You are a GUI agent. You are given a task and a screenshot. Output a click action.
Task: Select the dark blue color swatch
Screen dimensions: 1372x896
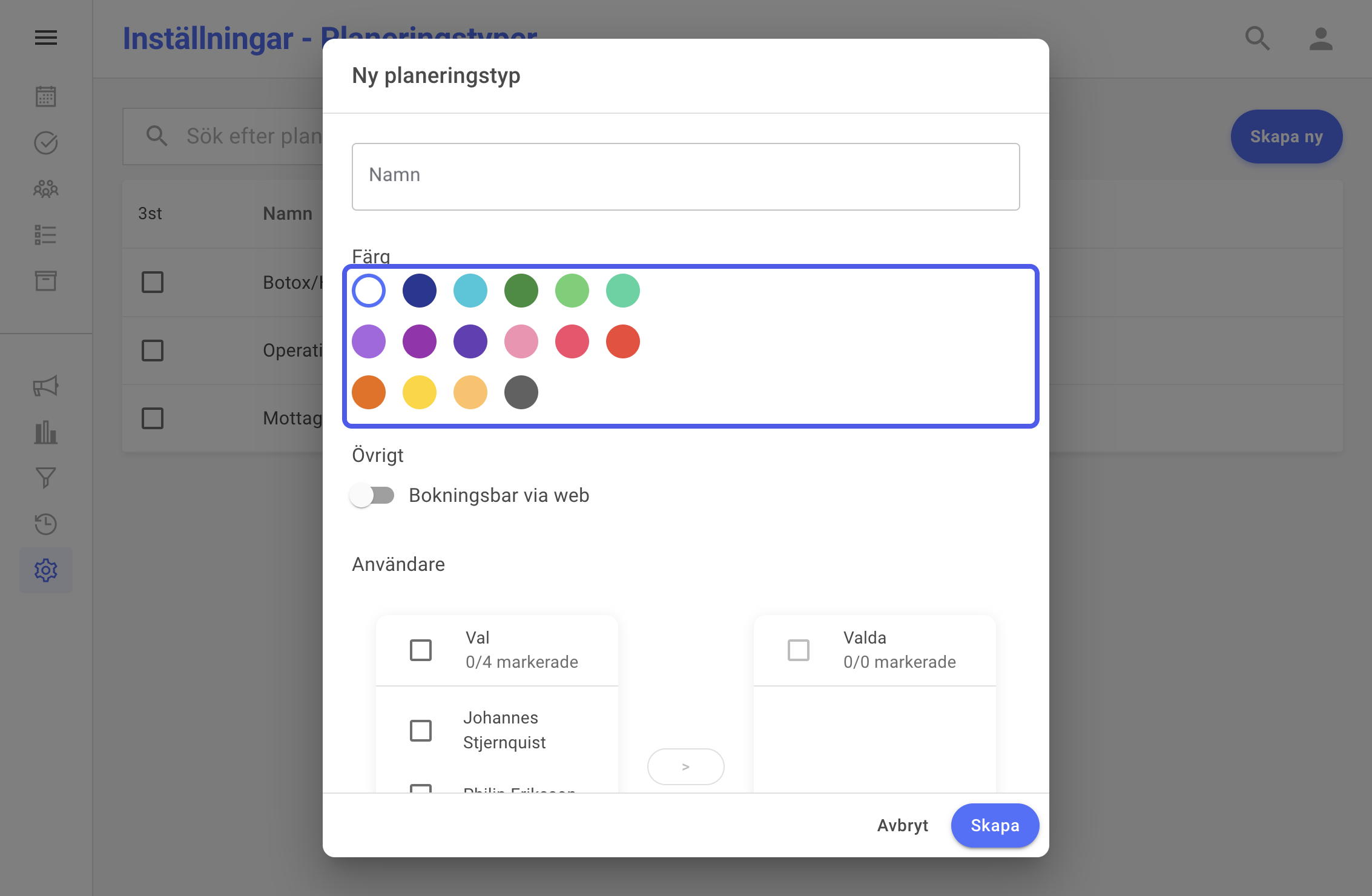pyautogui.click(x=420, y=291)
